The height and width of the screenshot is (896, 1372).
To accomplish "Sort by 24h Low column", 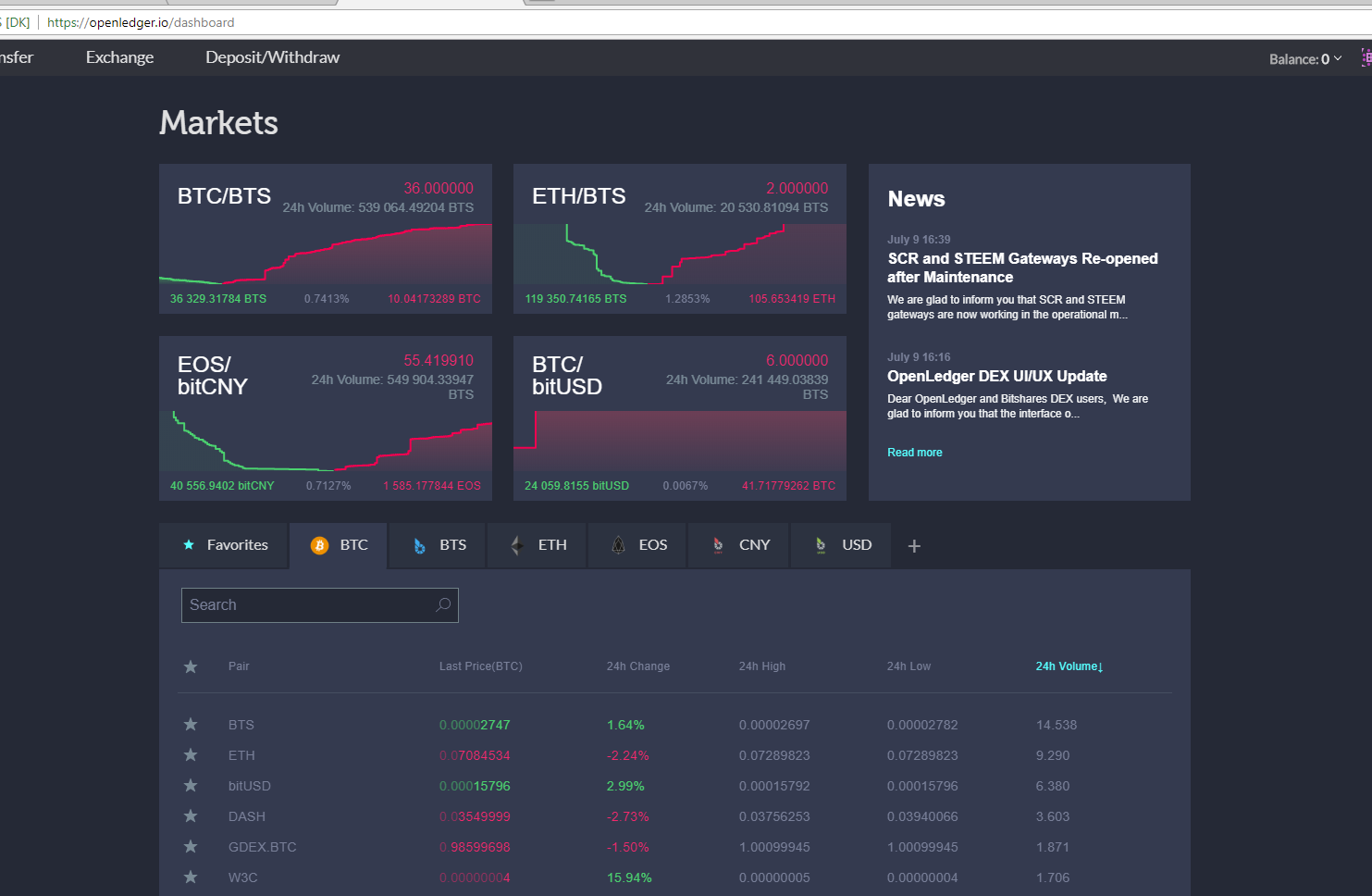I will [x=909, y=666].
